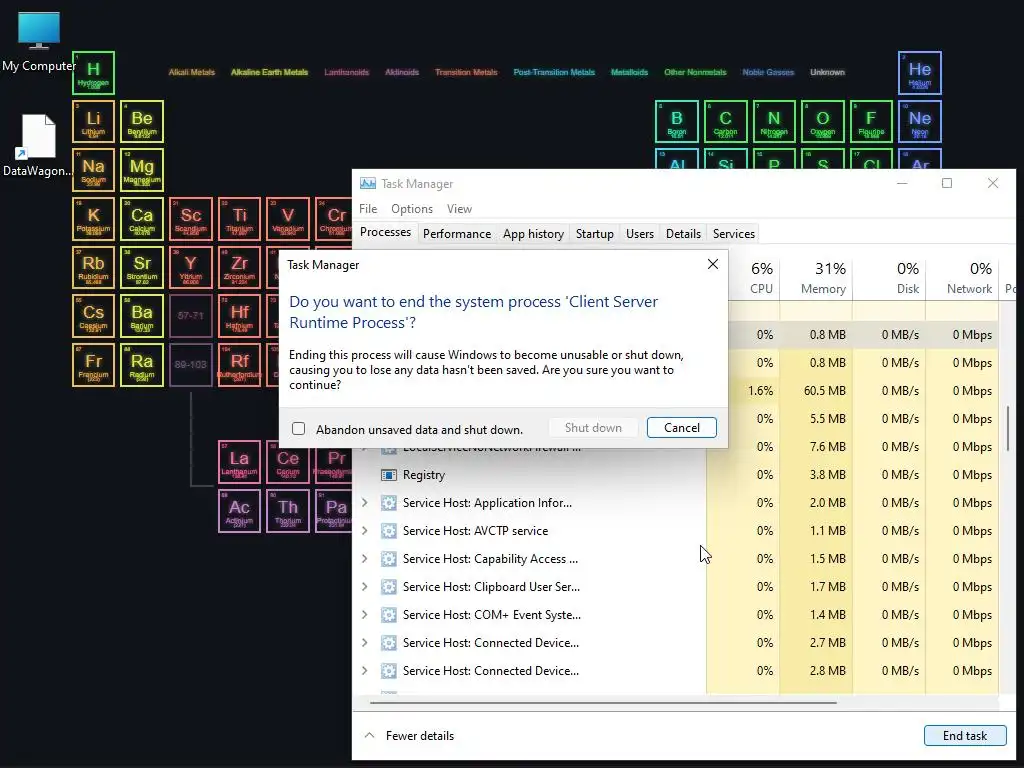Expand Service Host: AVCTP service row
This screenshot has height=768, width=1024.
364,531
